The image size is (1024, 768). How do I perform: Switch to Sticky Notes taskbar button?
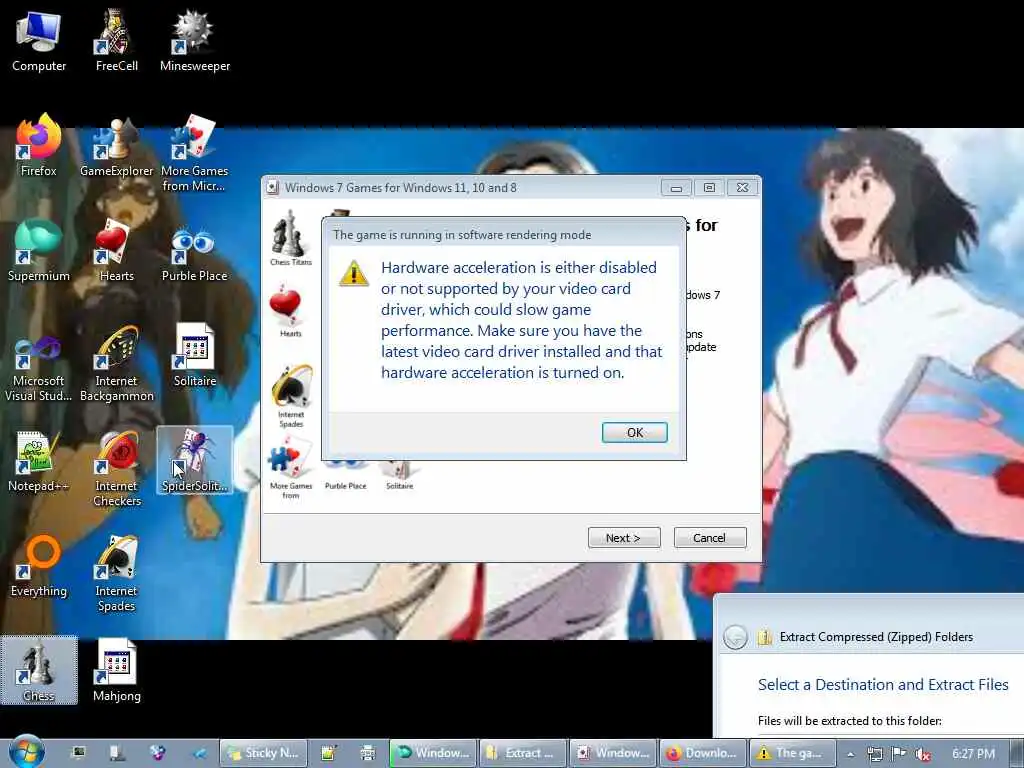click(x=263, y=753)
